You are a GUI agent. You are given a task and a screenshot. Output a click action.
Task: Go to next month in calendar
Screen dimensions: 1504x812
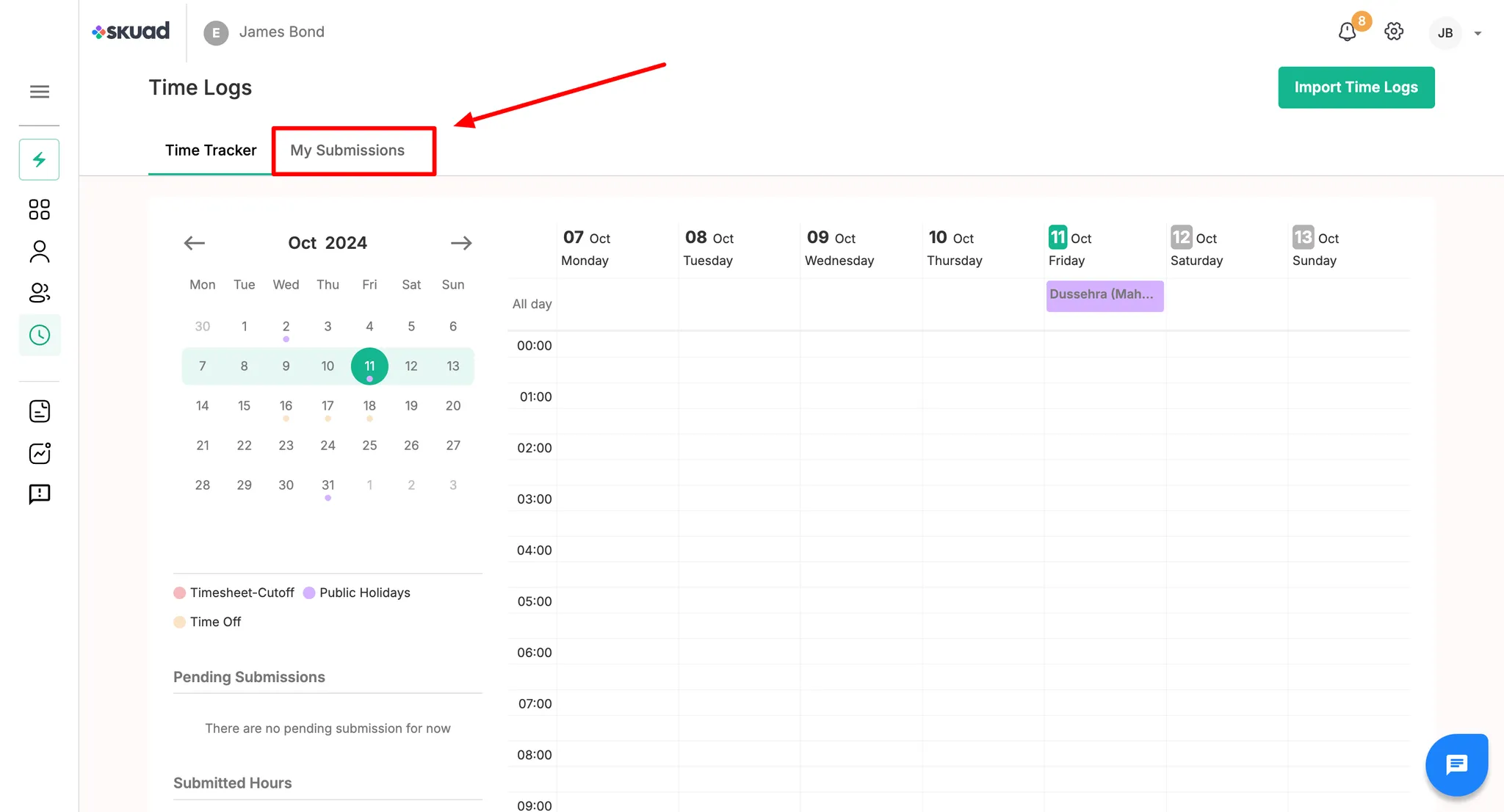coord(461,243)
